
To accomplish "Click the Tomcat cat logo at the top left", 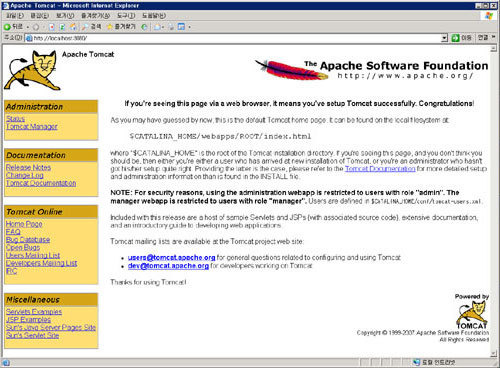I will tap(32, 70).
